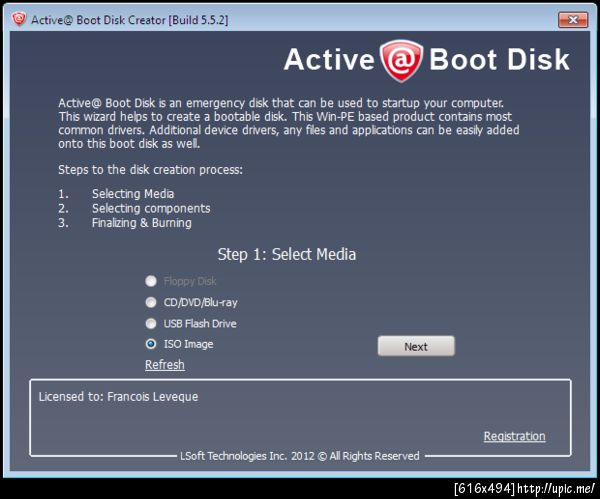Viewport: 600px width, 499px height.
Task: Close the Boot Disk Creator window
Action: coord(572,20)
